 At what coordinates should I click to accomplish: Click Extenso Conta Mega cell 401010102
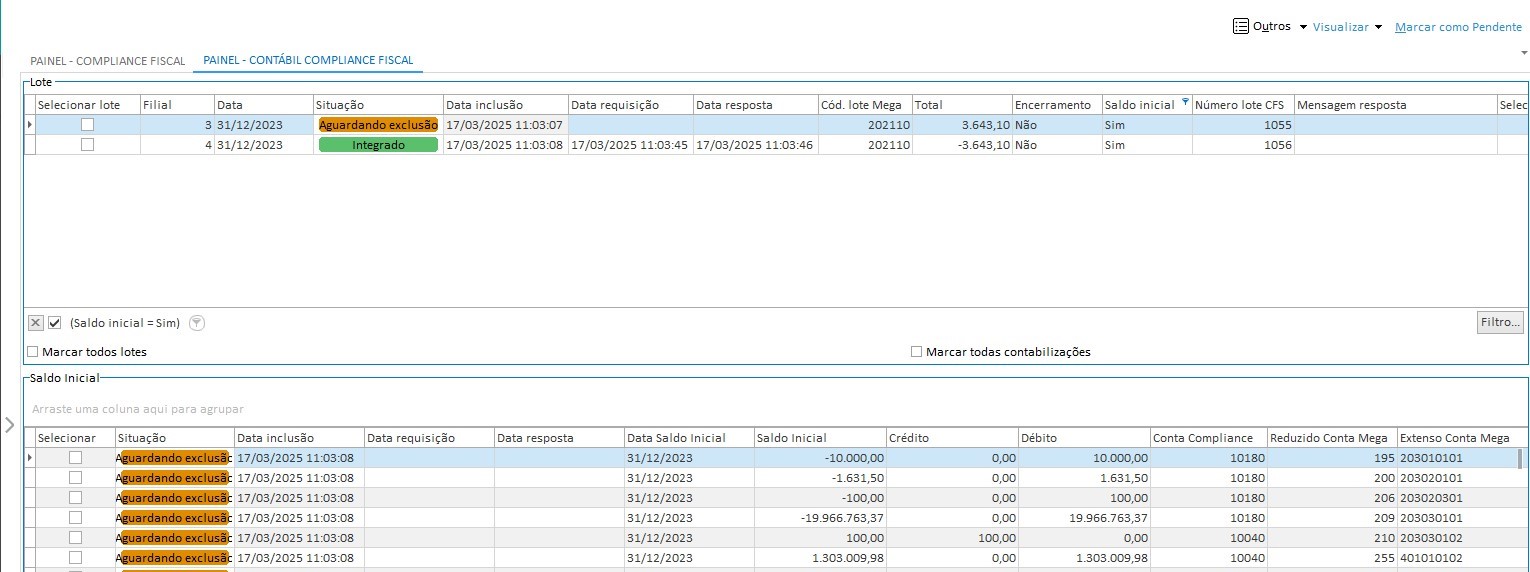(1457, 557)
